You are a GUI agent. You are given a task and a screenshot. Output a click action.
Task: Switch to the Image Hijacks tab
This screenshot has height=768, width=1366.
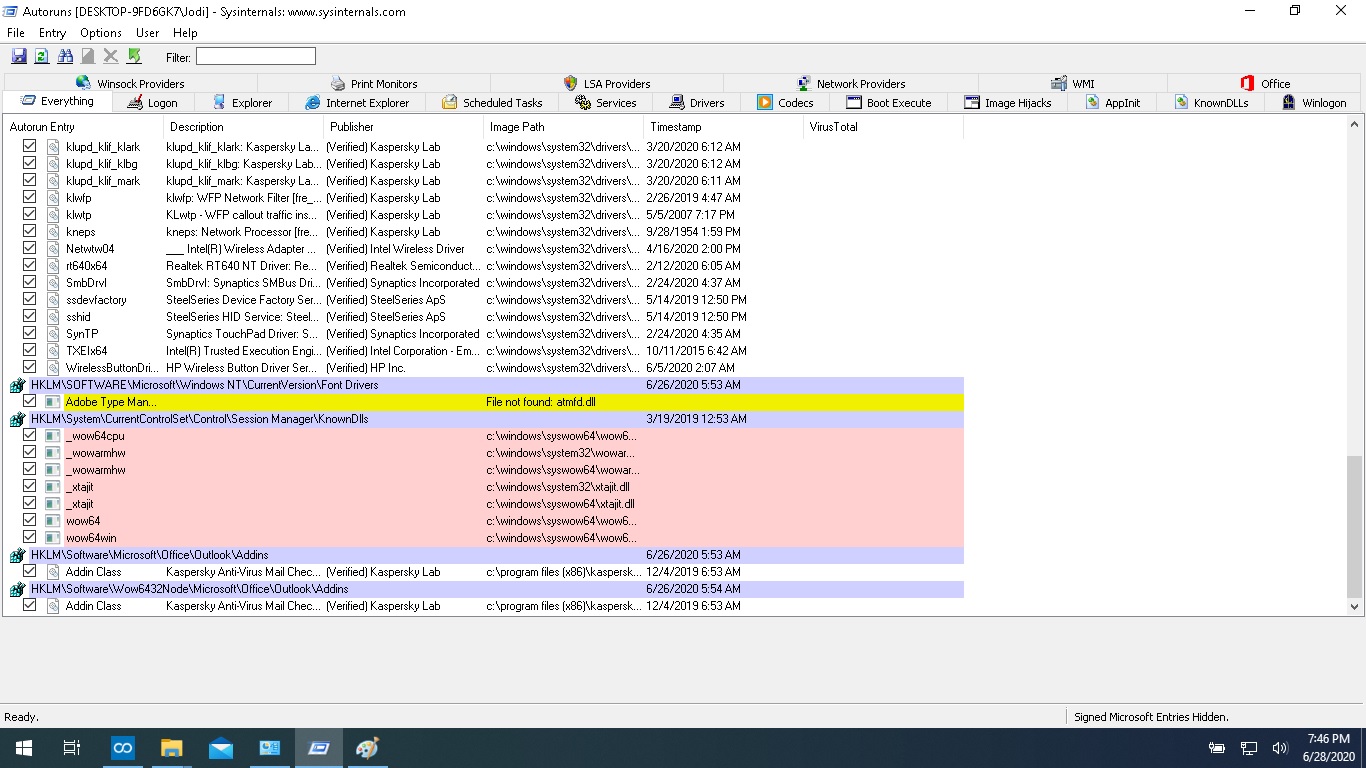click(1008, 102)
